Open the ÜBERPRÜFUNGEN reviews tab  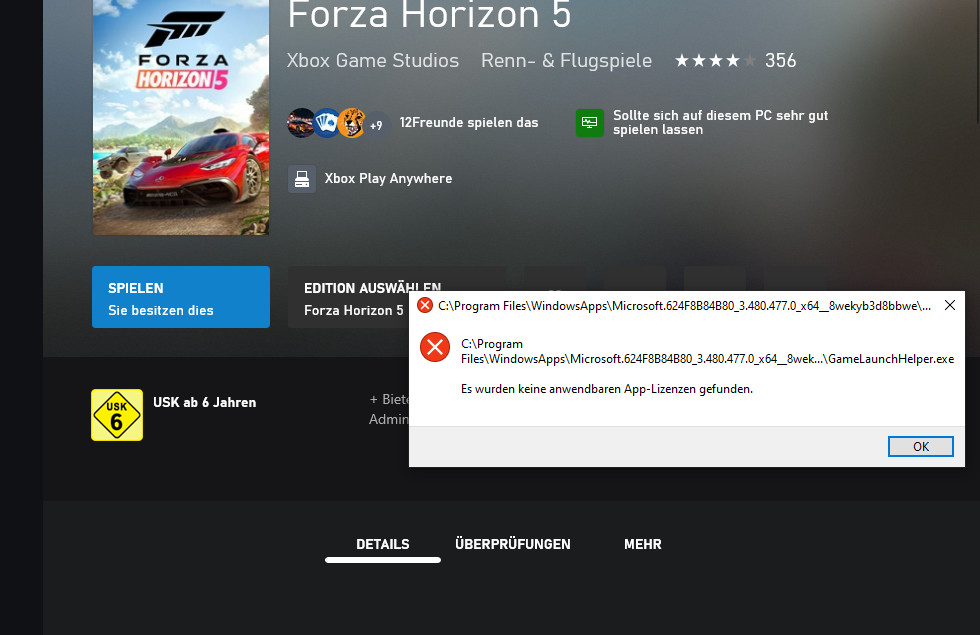[512, 544]
